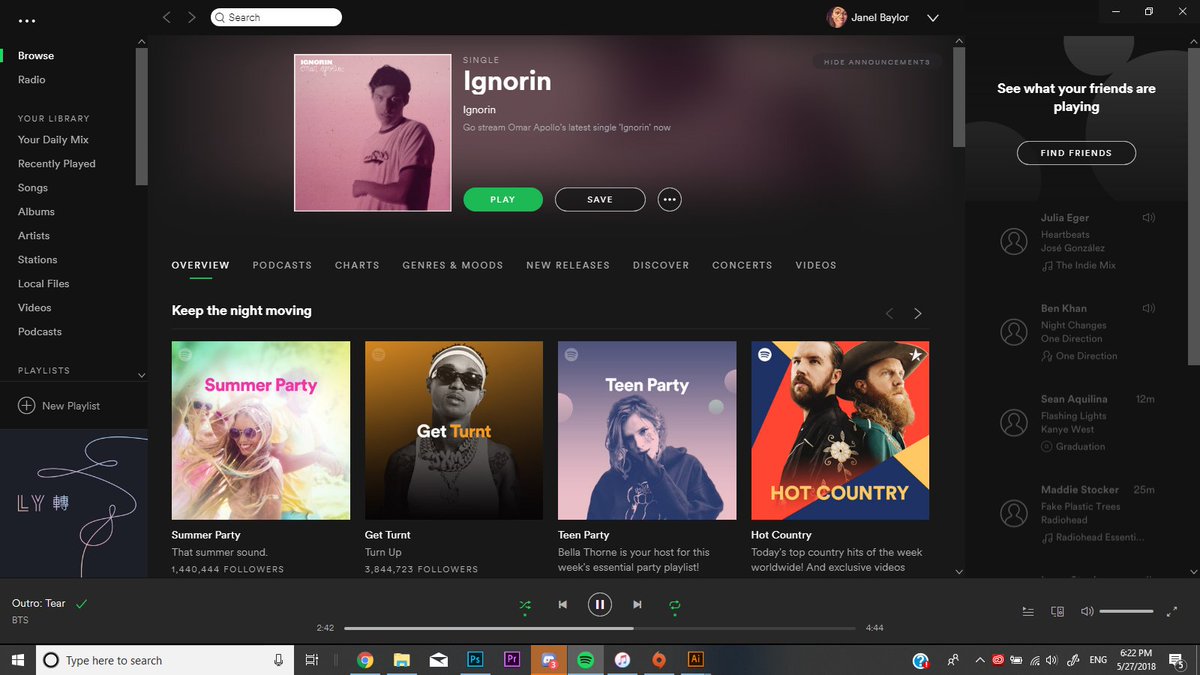Open Julia Eger friend avatar
This screenshot has width=1200, height=675.
pos(1014,241)
